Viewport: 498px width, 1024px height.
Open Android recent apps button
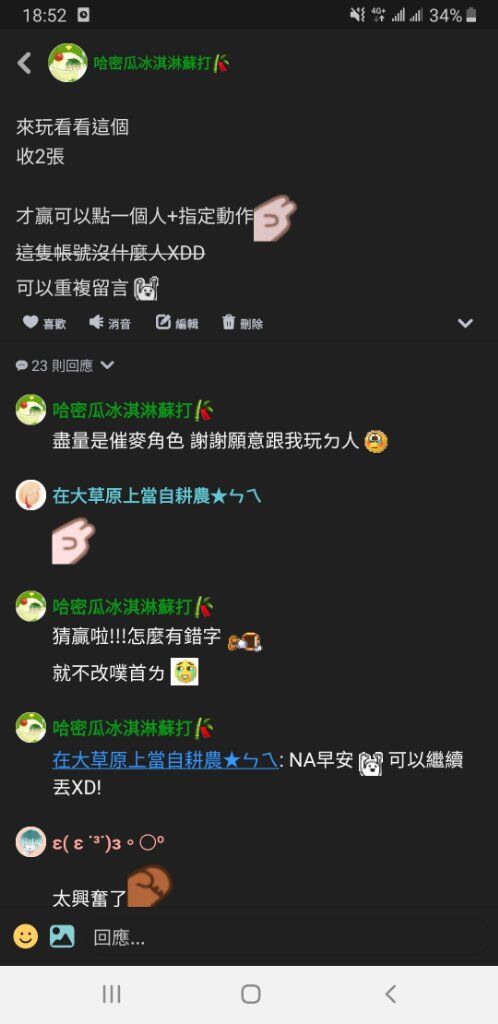pyautogui.click(x=112, y=994)
